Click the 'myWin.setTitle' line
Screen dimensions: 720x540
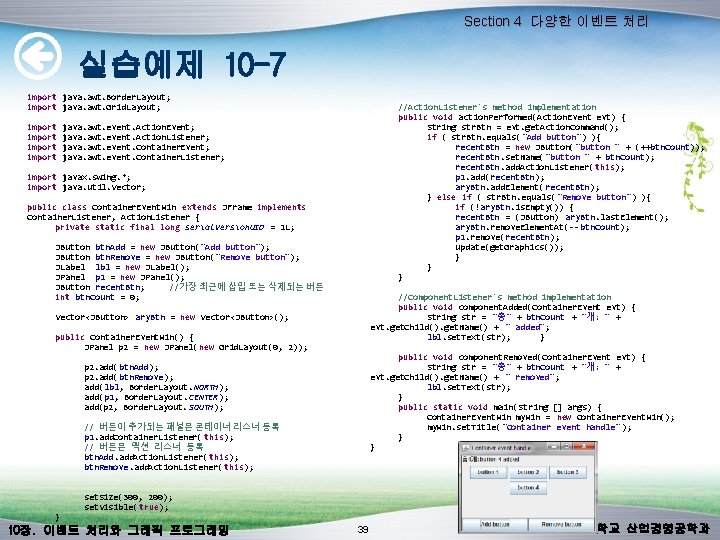529,427
